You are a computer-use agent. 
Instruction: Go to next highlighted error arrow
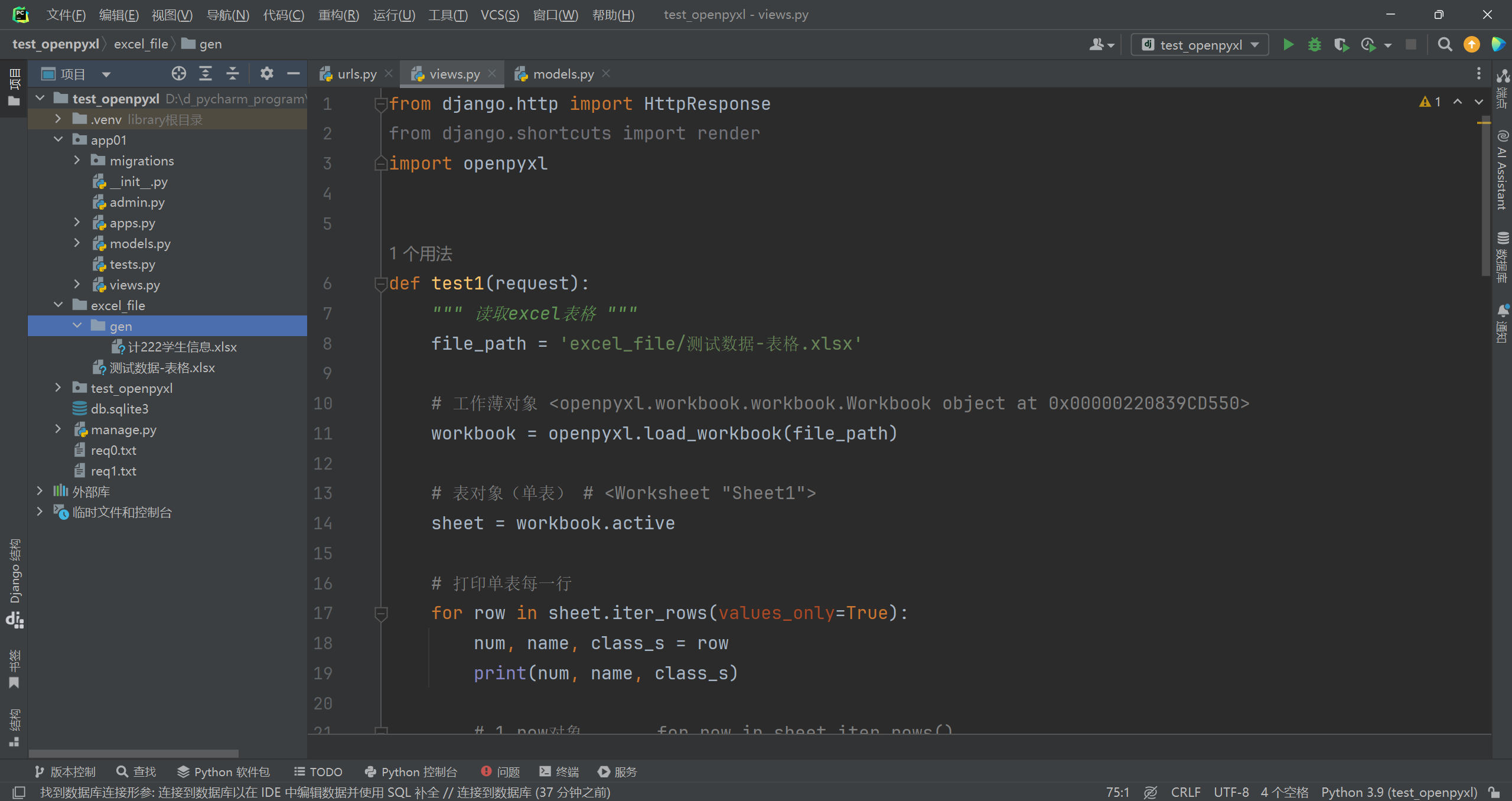(x=1478, y=102)
